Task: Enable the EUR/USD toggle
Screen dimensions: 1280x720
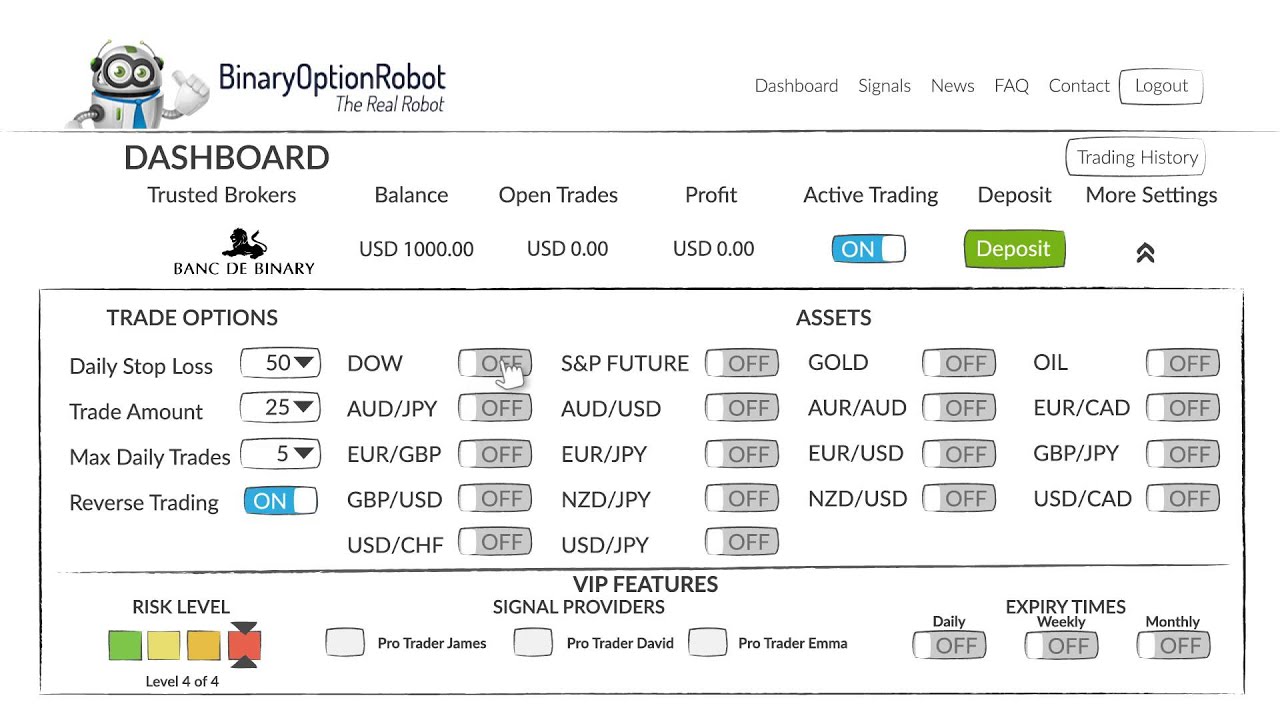Action: (x=958, y=454)
